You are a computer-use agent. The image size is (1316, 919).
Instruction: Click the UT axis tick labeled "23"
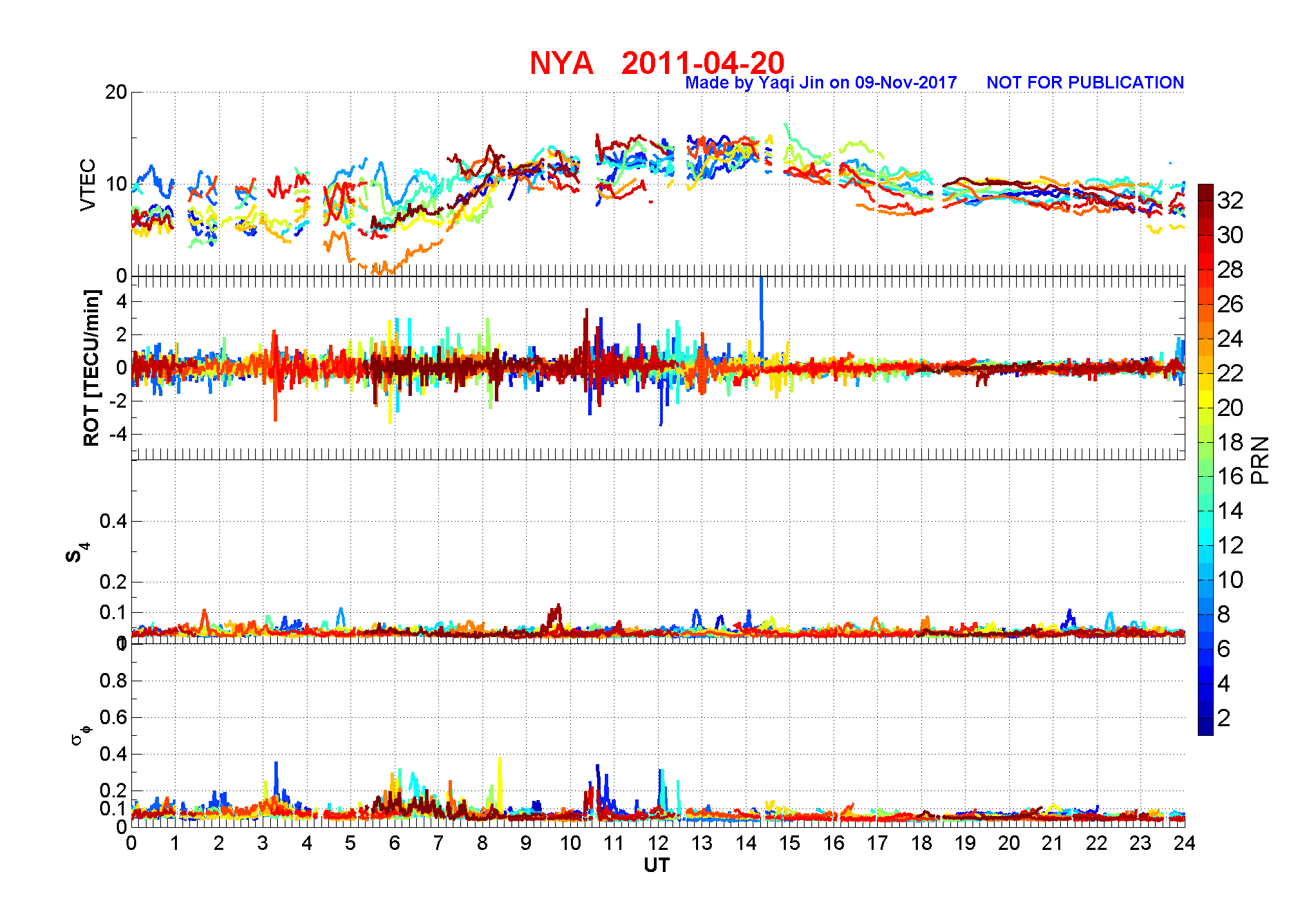click(x=1140, y=843)
